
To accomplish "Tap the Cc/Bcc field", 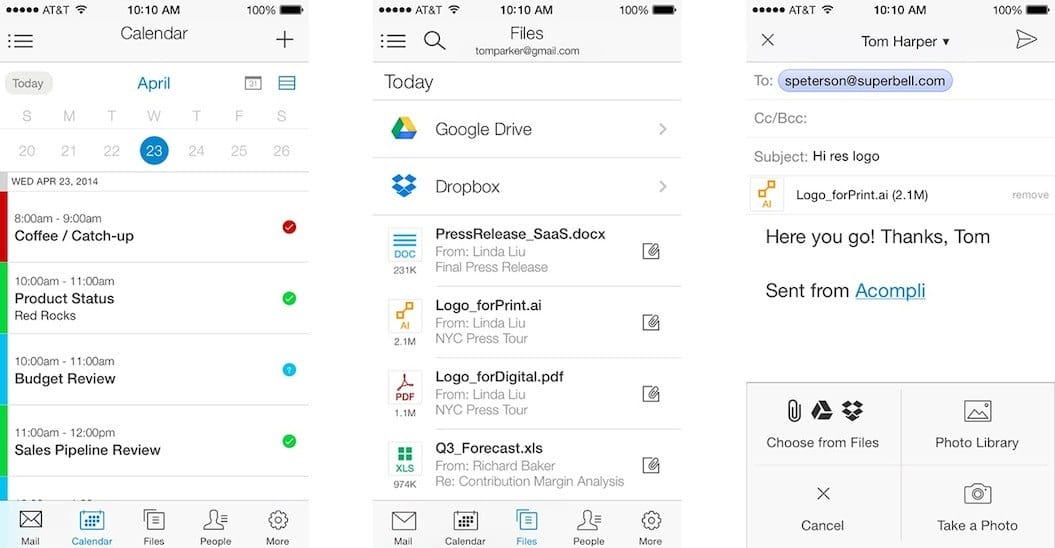I will 901,118.
